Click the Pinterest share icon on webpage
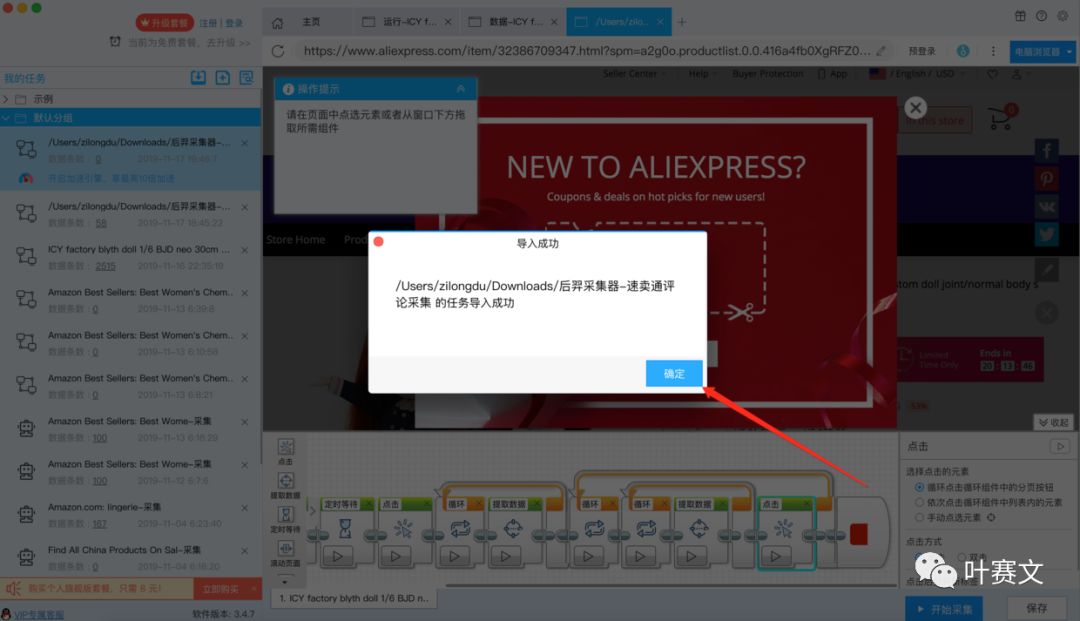Screen dimensions: 1080x621 coord(1046,178)
